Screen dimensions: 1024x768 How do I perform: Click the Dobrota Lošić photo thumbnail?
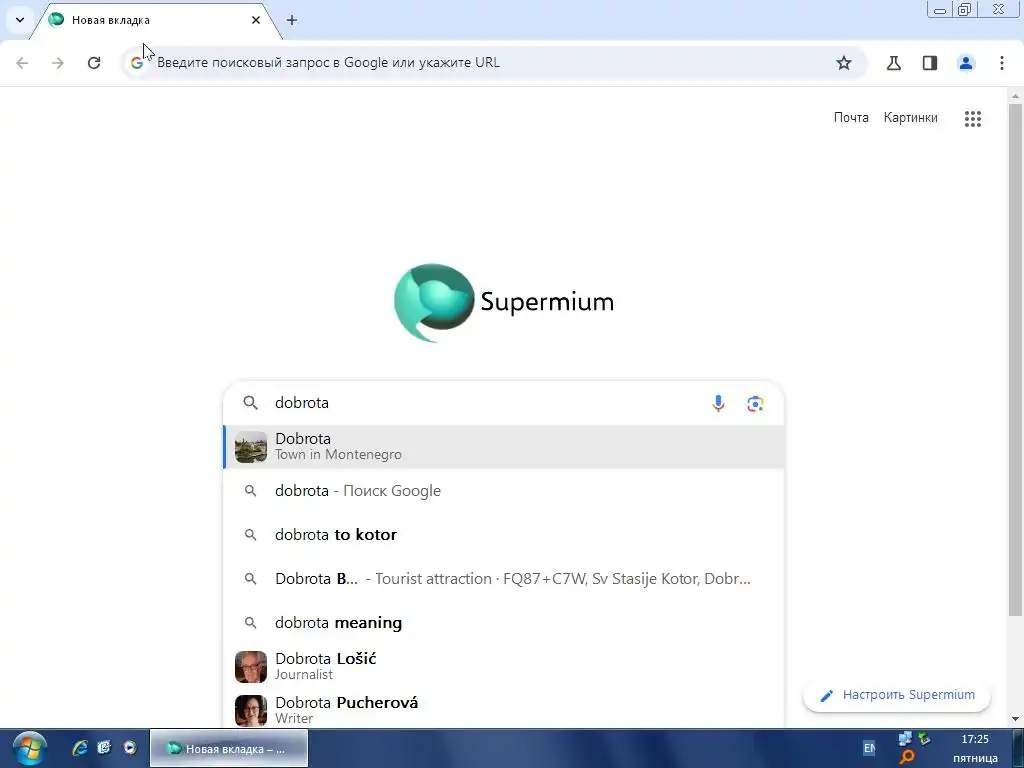(251, 667)
